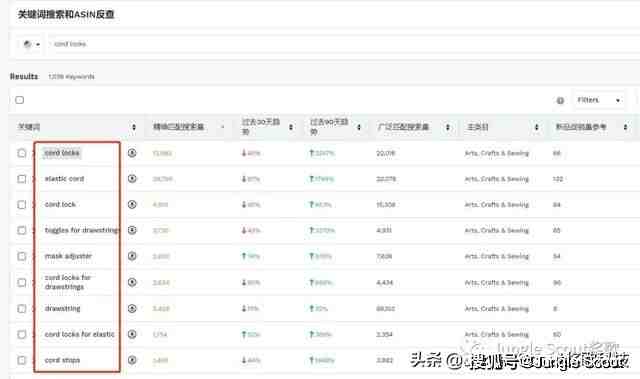Select the elastic cord keyword

pos(64,179)
